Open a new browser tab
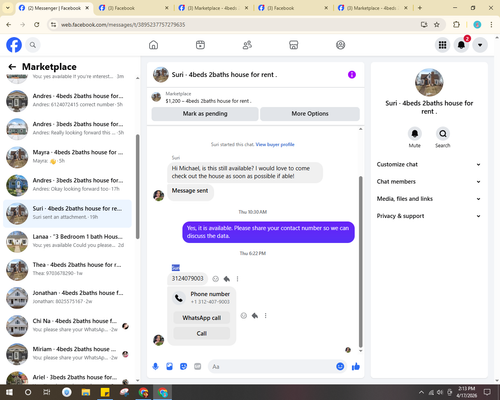 420,8
